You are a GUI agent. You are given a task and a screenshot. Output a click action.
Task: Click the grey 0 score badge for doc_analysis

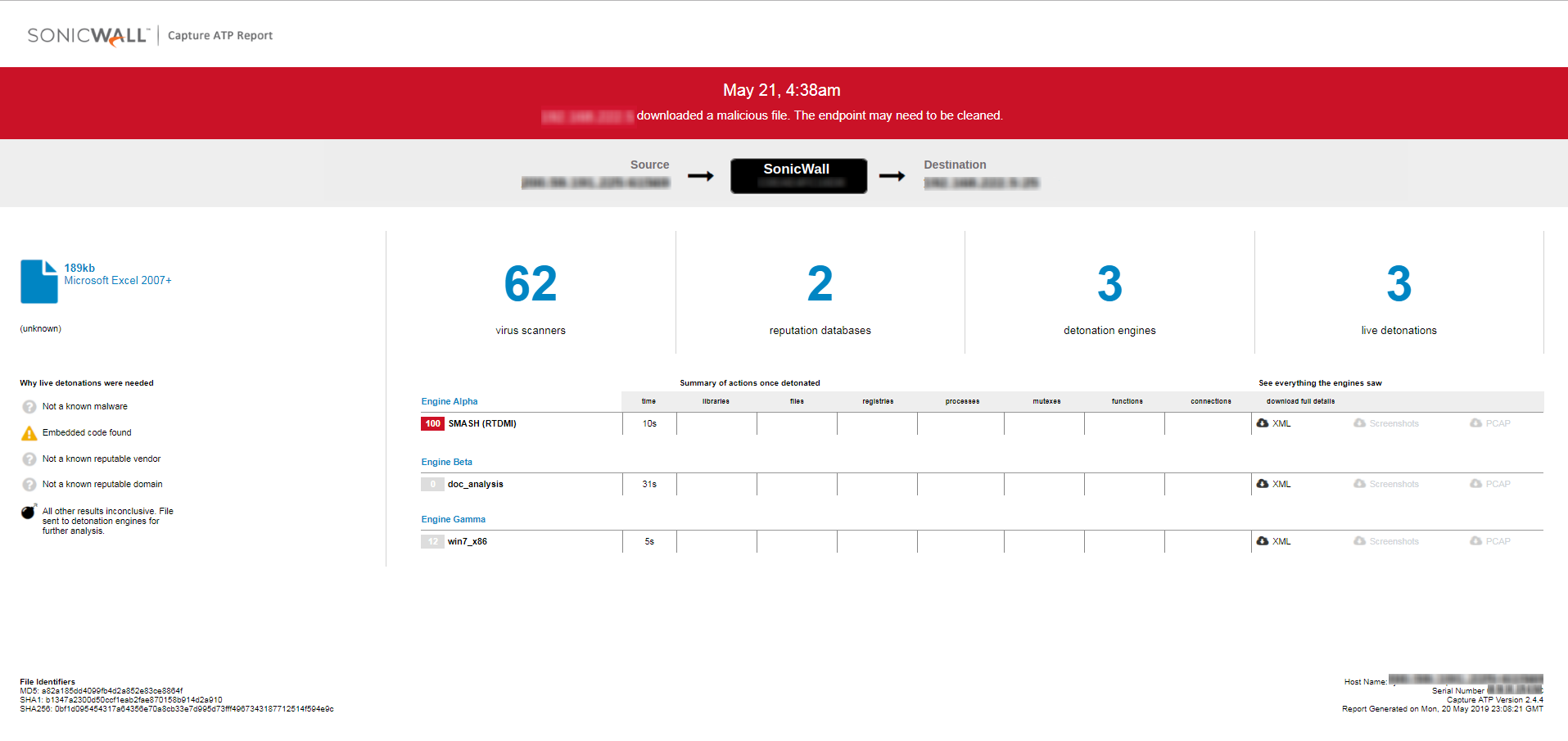click(433, 485)
